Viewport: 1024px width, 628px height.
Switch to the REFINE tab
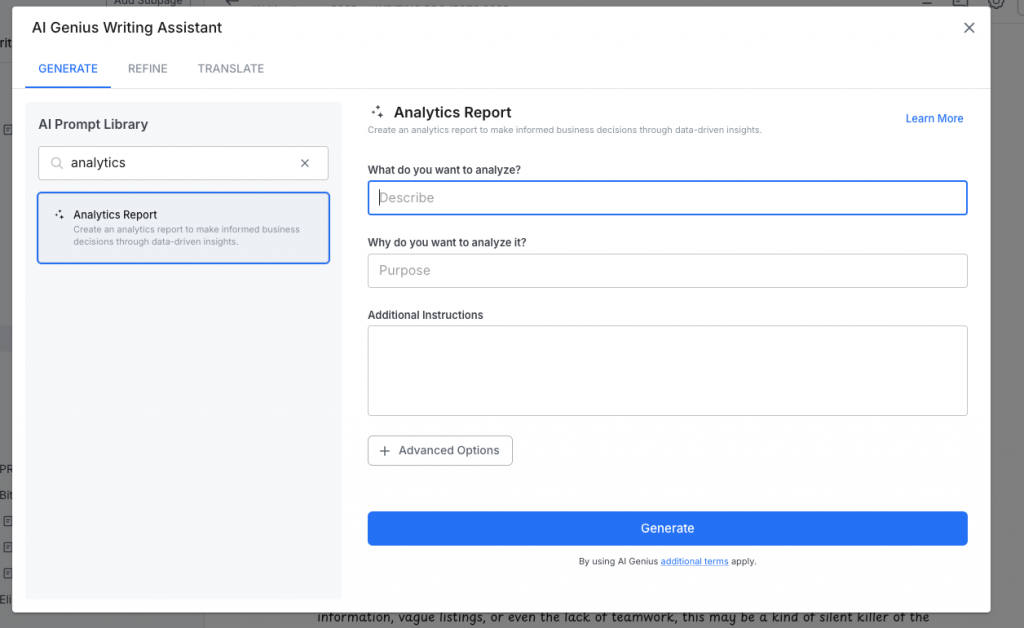point(147,68)
